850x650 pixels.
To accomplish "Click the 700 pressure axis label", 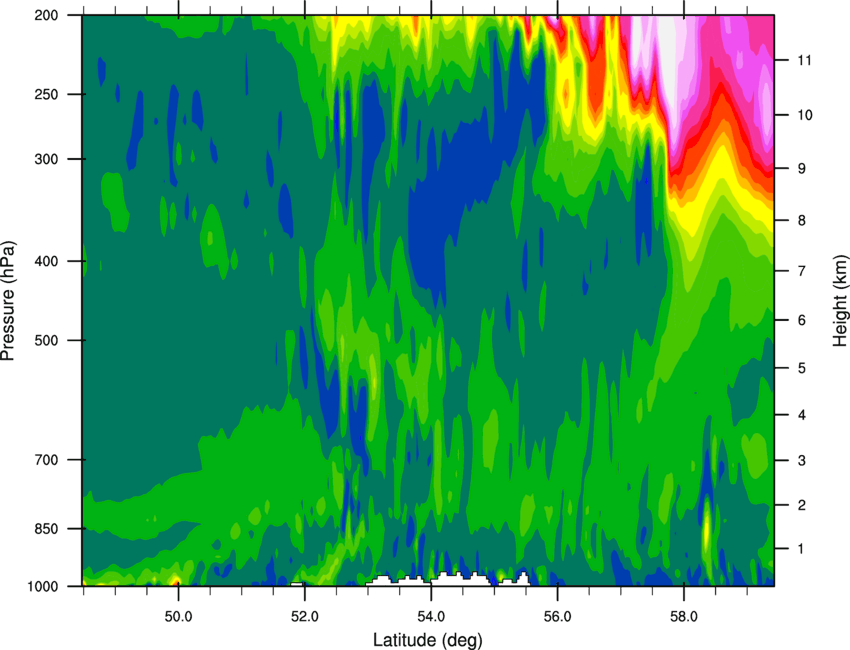I will pos(46,460).
